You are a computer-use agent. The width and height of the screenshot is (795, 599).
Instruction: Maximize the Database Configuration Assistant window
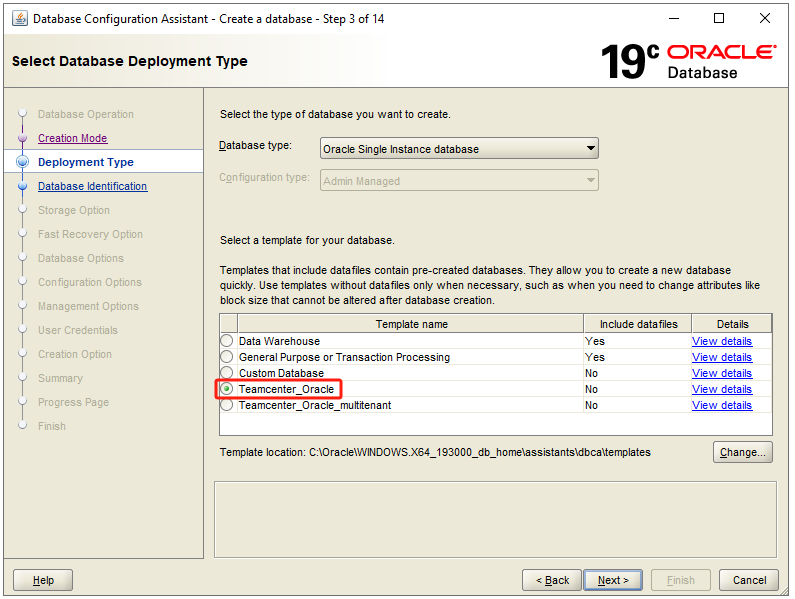click(x=718, y=19)
